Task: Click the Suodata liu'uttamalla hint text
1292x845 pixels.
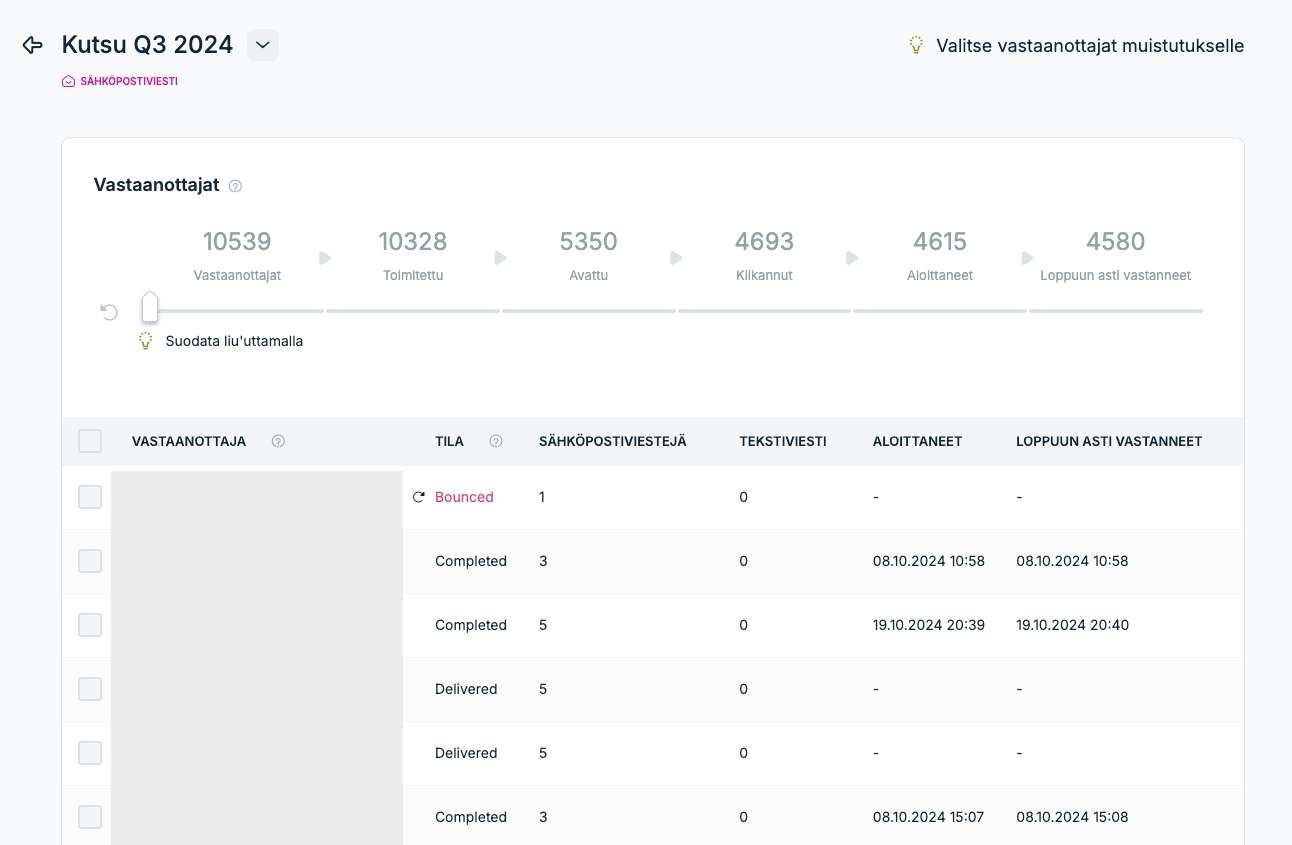Action: point(234,341)
